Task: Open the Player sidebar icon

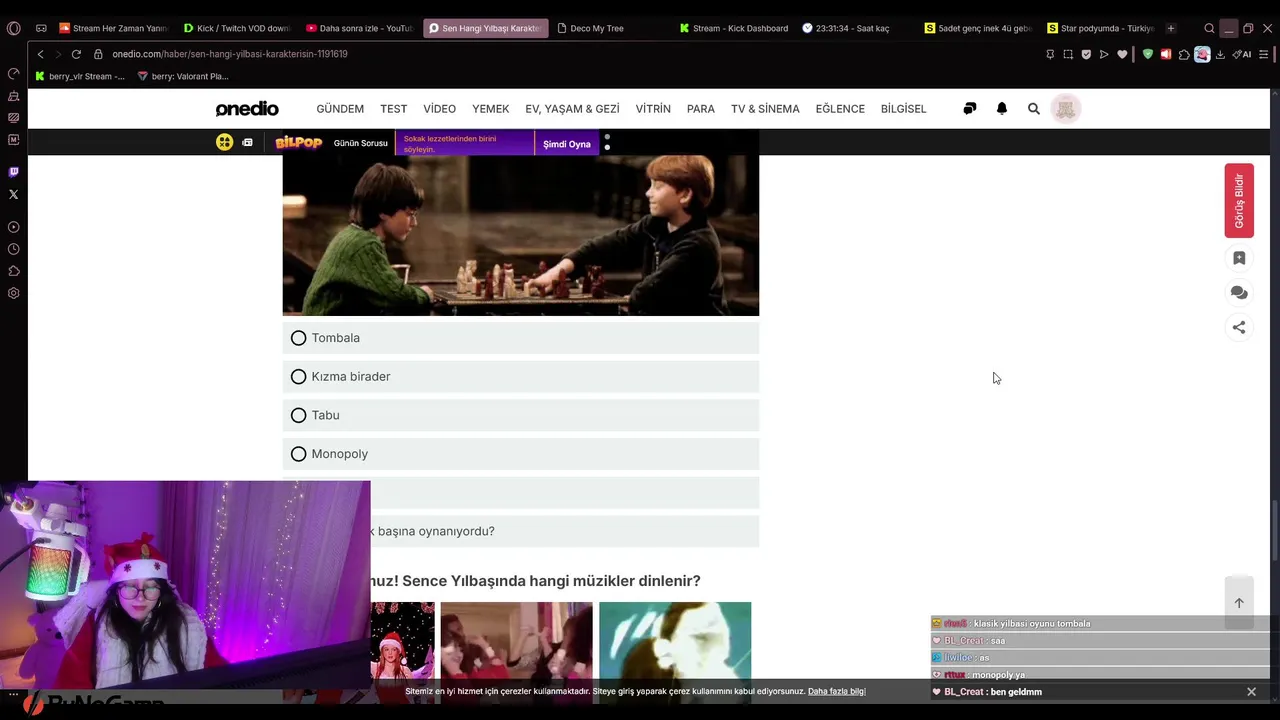Action: 13,227
